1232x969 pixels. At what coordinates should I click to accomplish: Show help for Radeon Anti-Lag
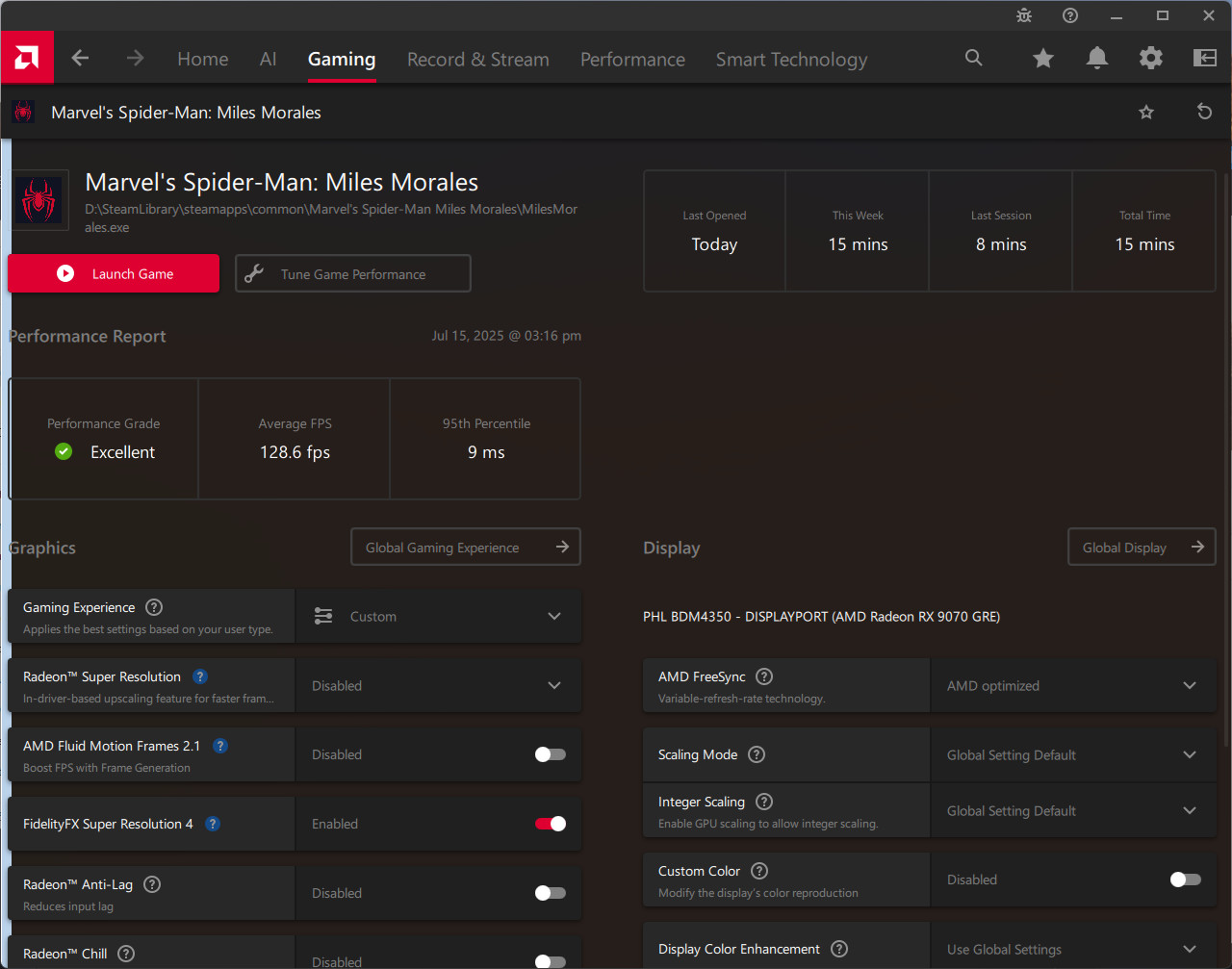[x=152, y=884]
